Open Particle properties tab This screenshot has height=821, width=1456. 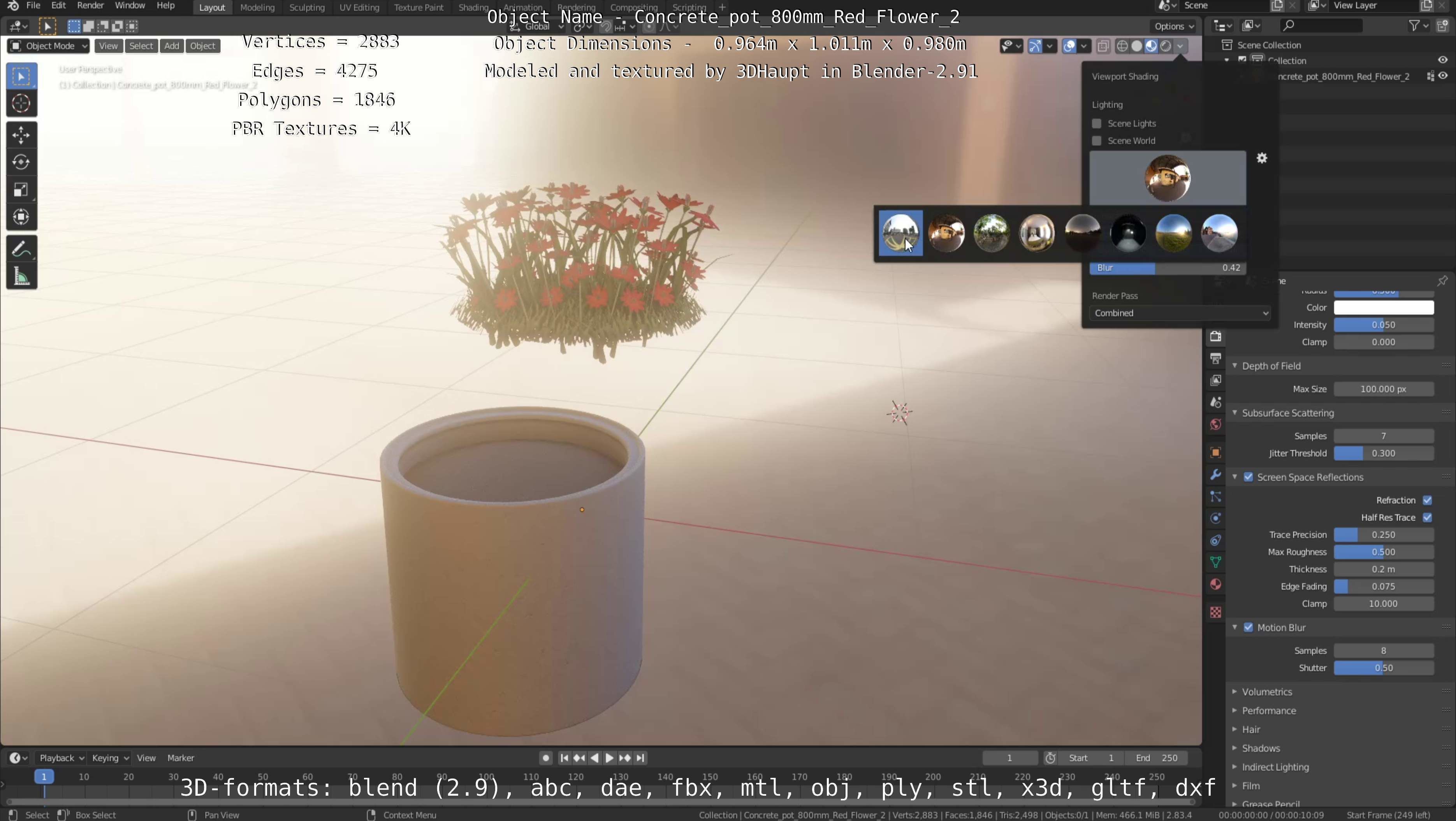click(x=1216, y=497)
